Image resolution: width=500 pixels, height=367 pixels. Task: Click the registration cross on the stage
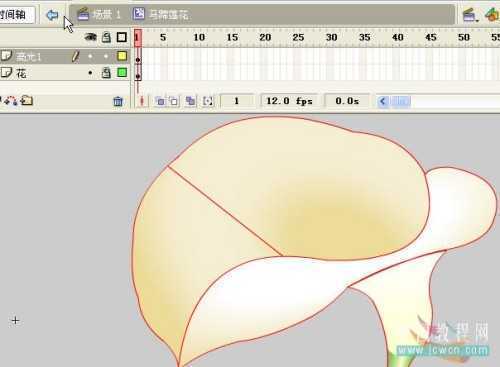[x=15, y=321]
